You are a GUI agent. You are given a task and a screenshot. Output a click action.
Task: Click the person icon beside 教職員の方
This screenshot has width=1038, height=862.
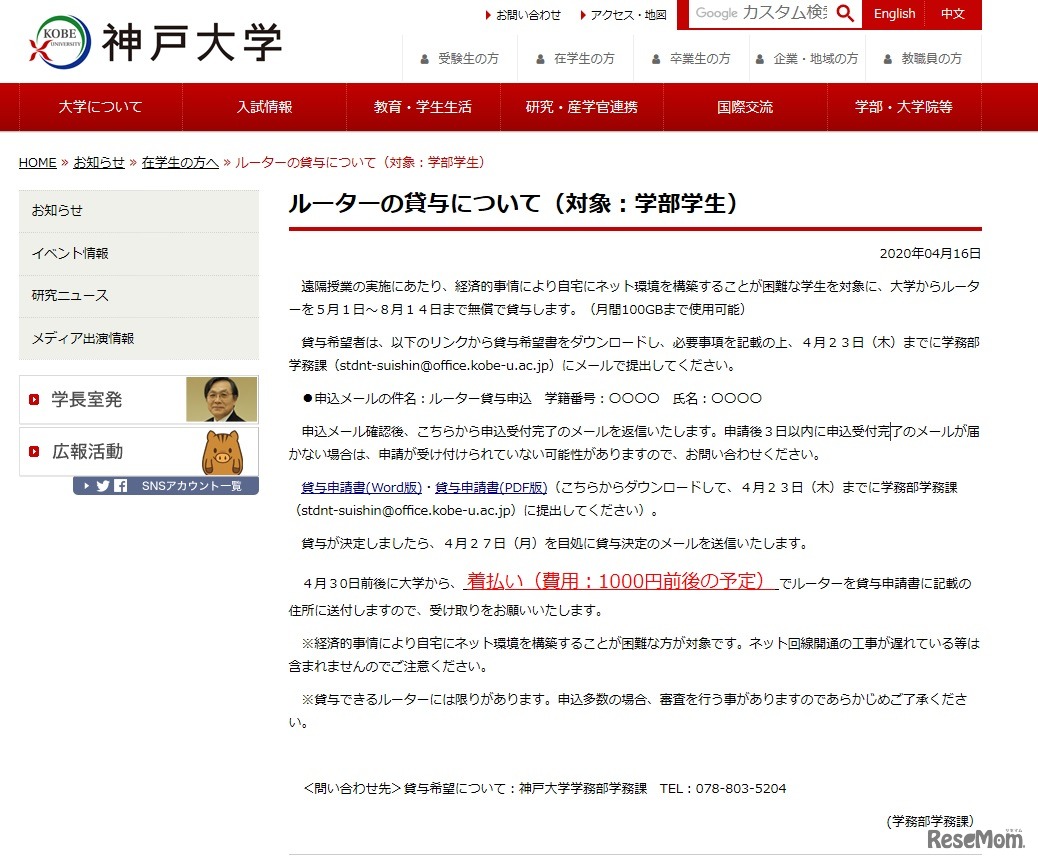tap(888, 57)
